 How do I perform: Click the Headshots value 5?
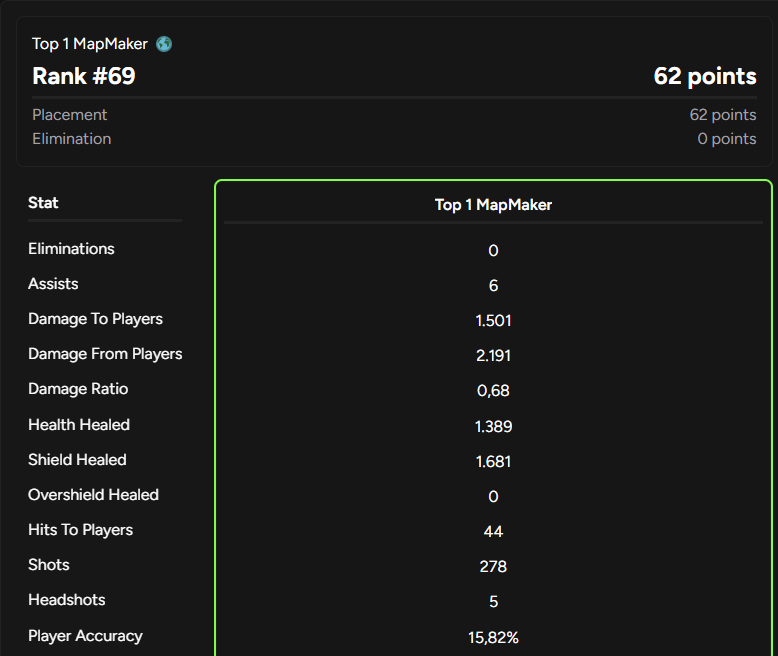(x=493, y=602)
